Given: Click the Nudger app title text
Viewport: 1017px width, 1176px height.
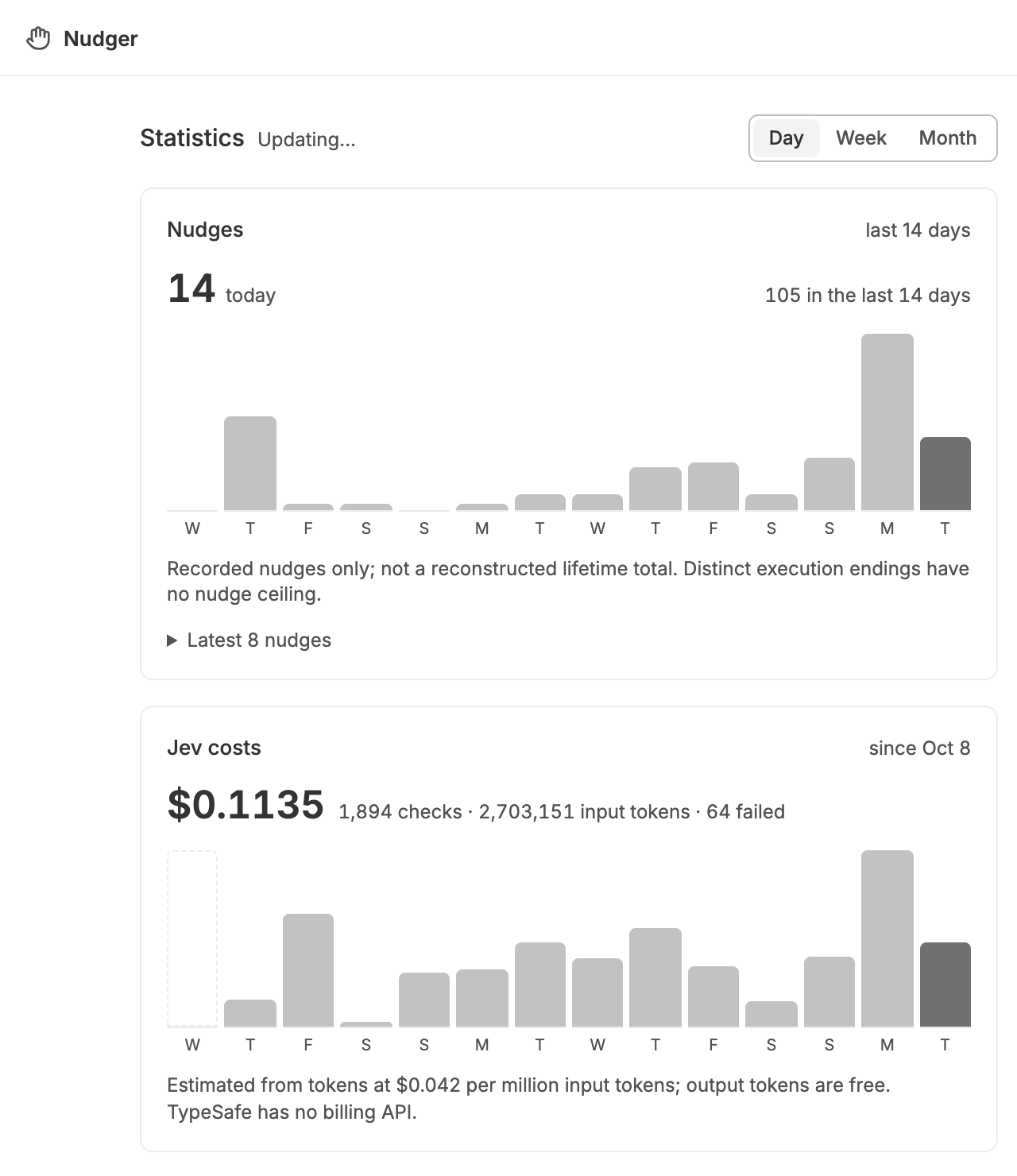Looking at the screenshot, I should click(101, 39).
